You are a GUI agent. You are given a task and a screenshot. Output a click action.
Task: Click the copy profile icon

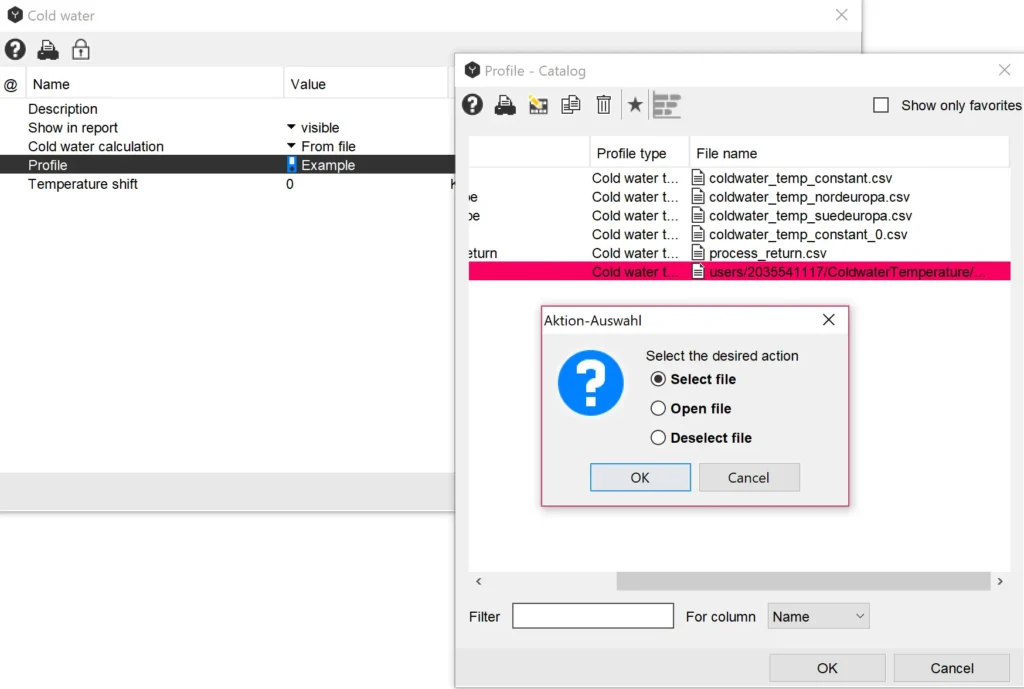click(571, 105)
